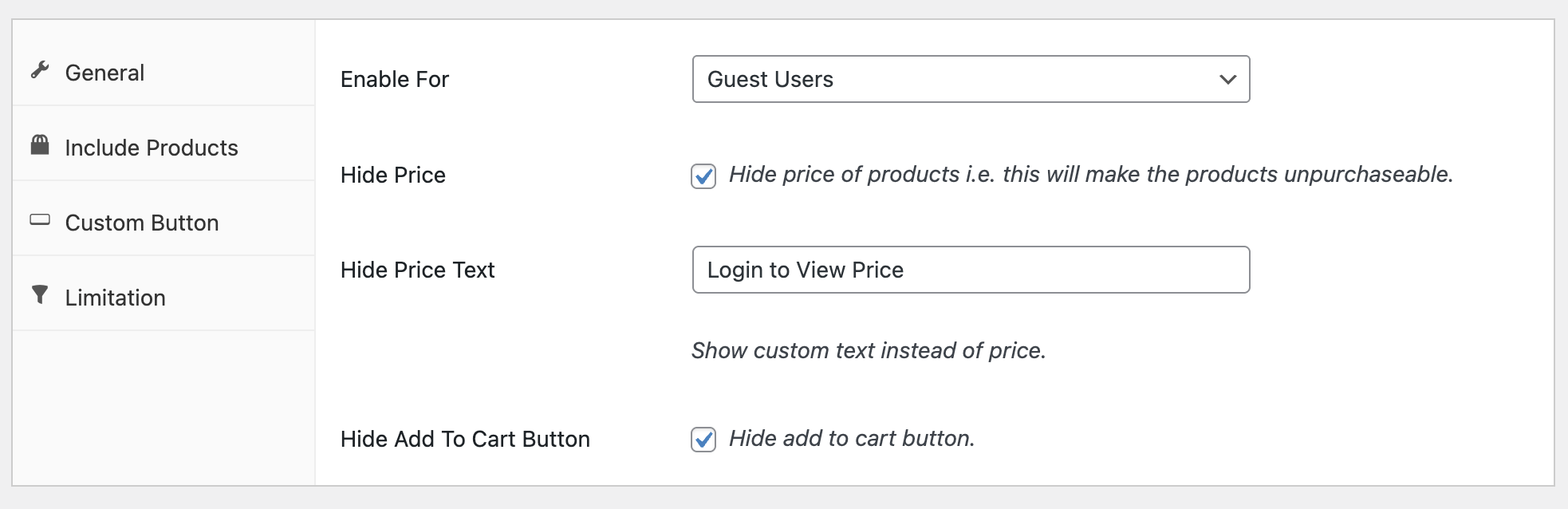Click the shop bag icon for Include Products
1568x509 pixels.
pos(40,145)
